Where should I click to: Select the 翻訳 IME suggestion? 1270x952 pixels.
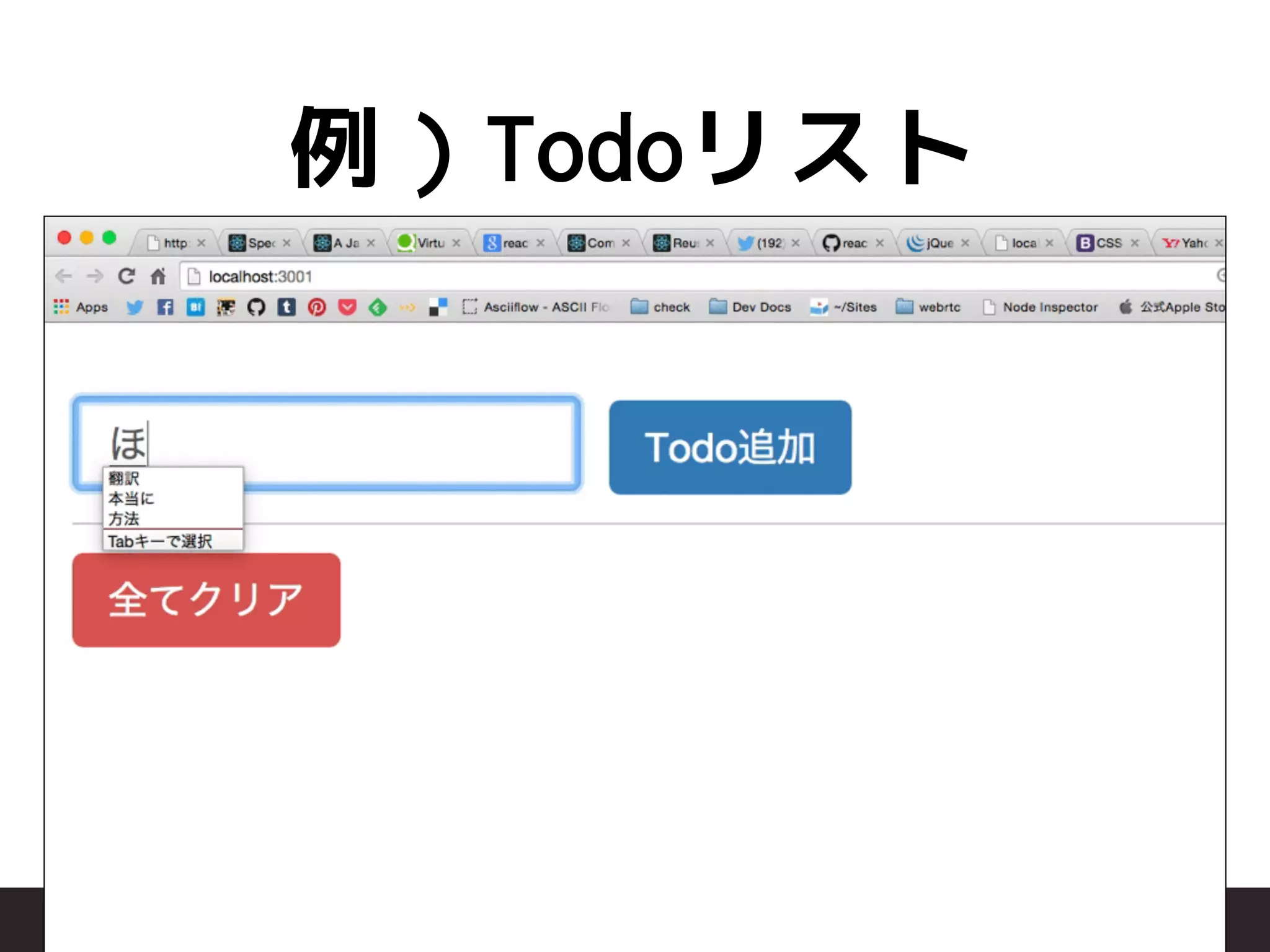tap(124, 478)
